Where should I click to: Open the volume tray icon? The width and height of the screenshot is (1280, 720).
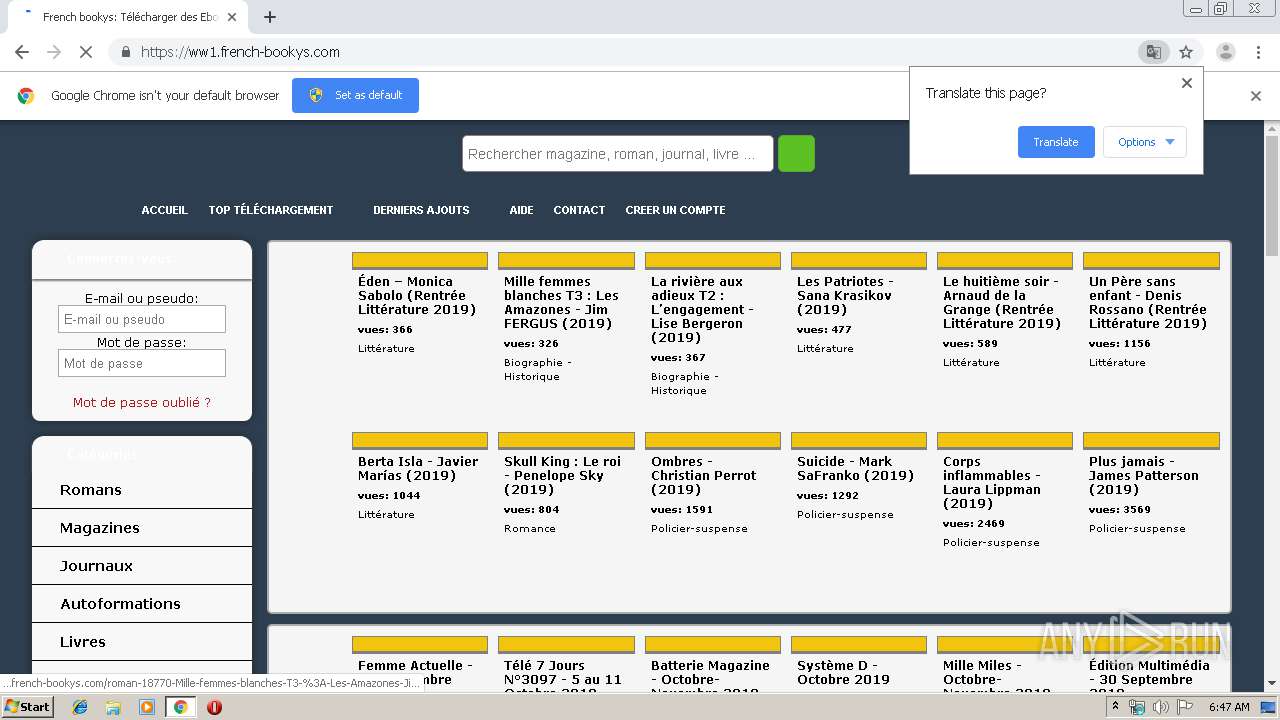click(1160, 707)
